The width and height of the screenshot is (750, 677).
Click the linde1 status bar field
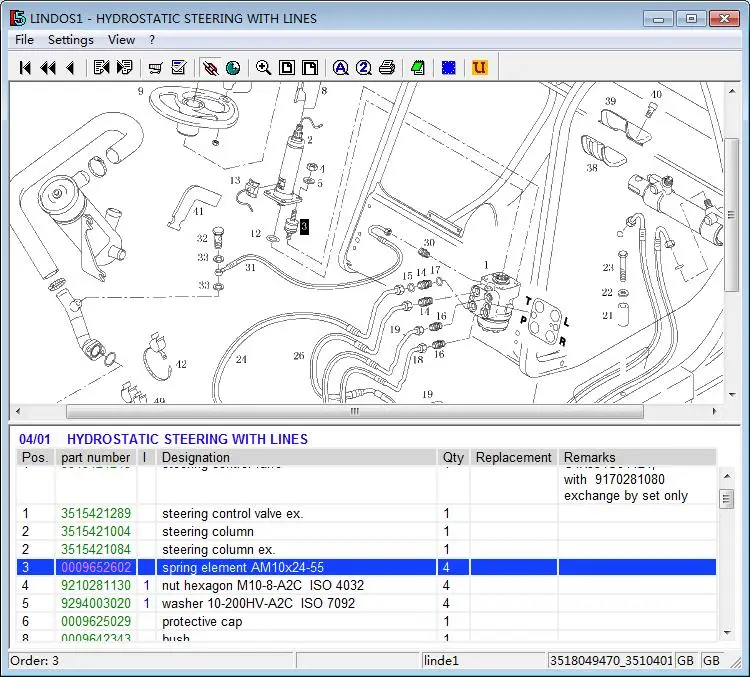[x=483, y=661]
